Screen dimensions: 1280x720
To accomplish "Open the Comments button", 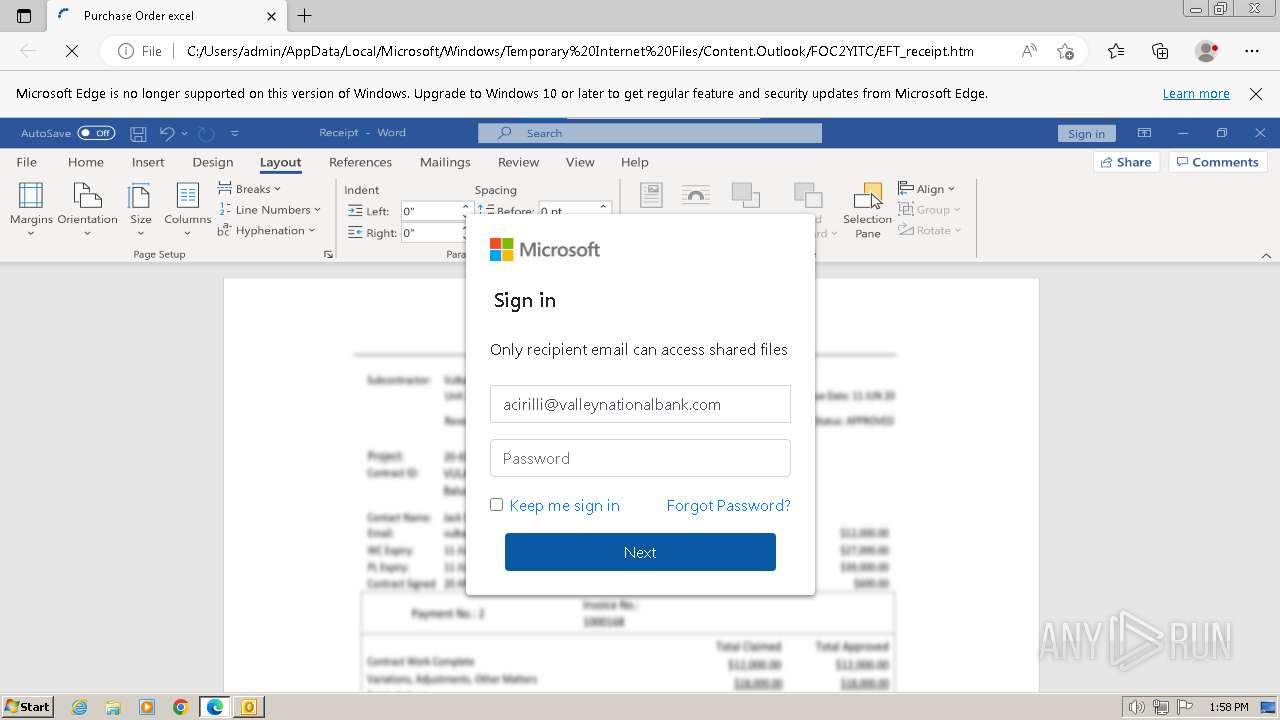I will [1218, 162].
